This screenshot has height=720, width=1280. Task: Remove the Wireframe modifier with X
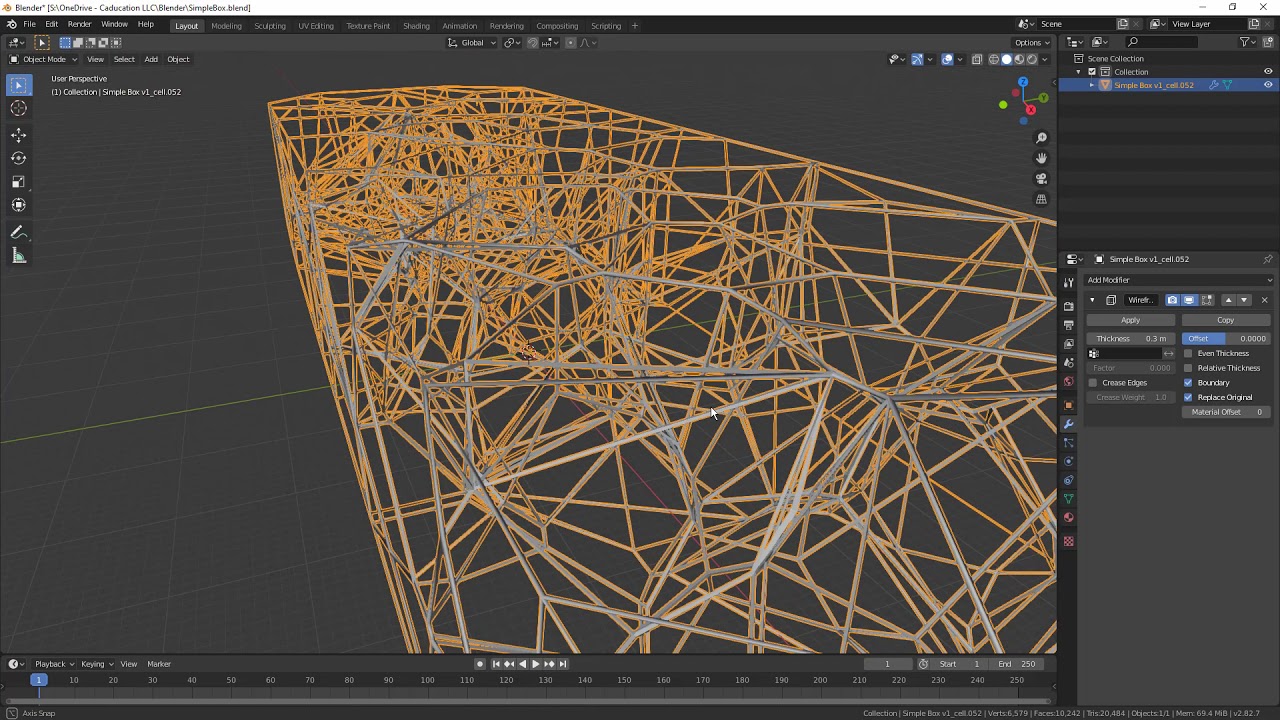coord(1264,300)
